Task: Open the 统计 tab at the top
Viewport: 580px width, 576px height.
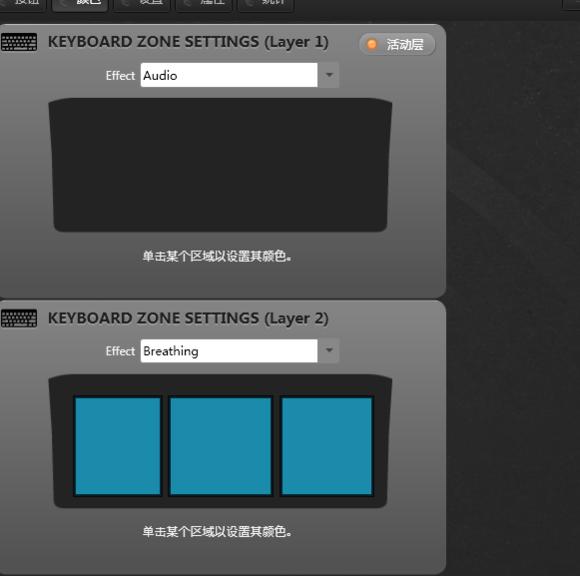Action: 266,4
